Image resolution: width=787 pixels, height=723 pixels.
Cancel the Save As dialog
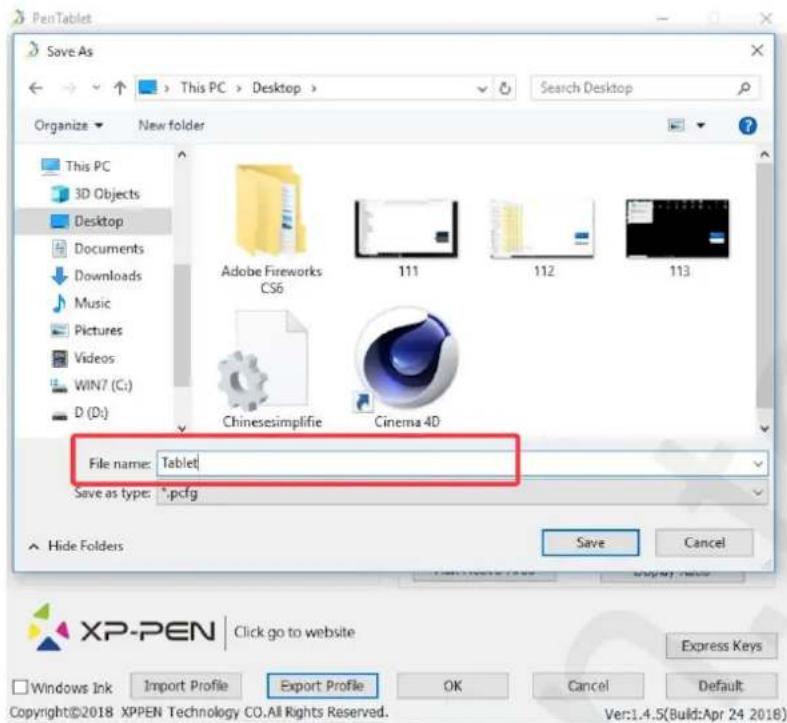click(704, 543)
